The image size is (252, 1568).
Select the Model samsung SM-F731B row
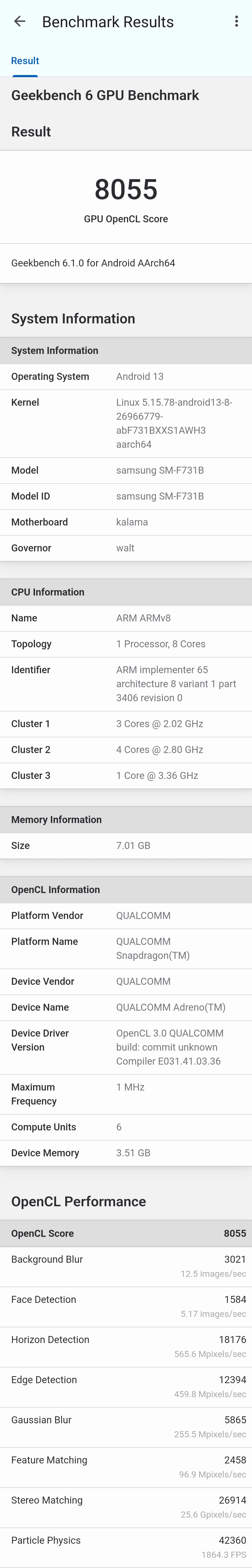click(126, 470)
